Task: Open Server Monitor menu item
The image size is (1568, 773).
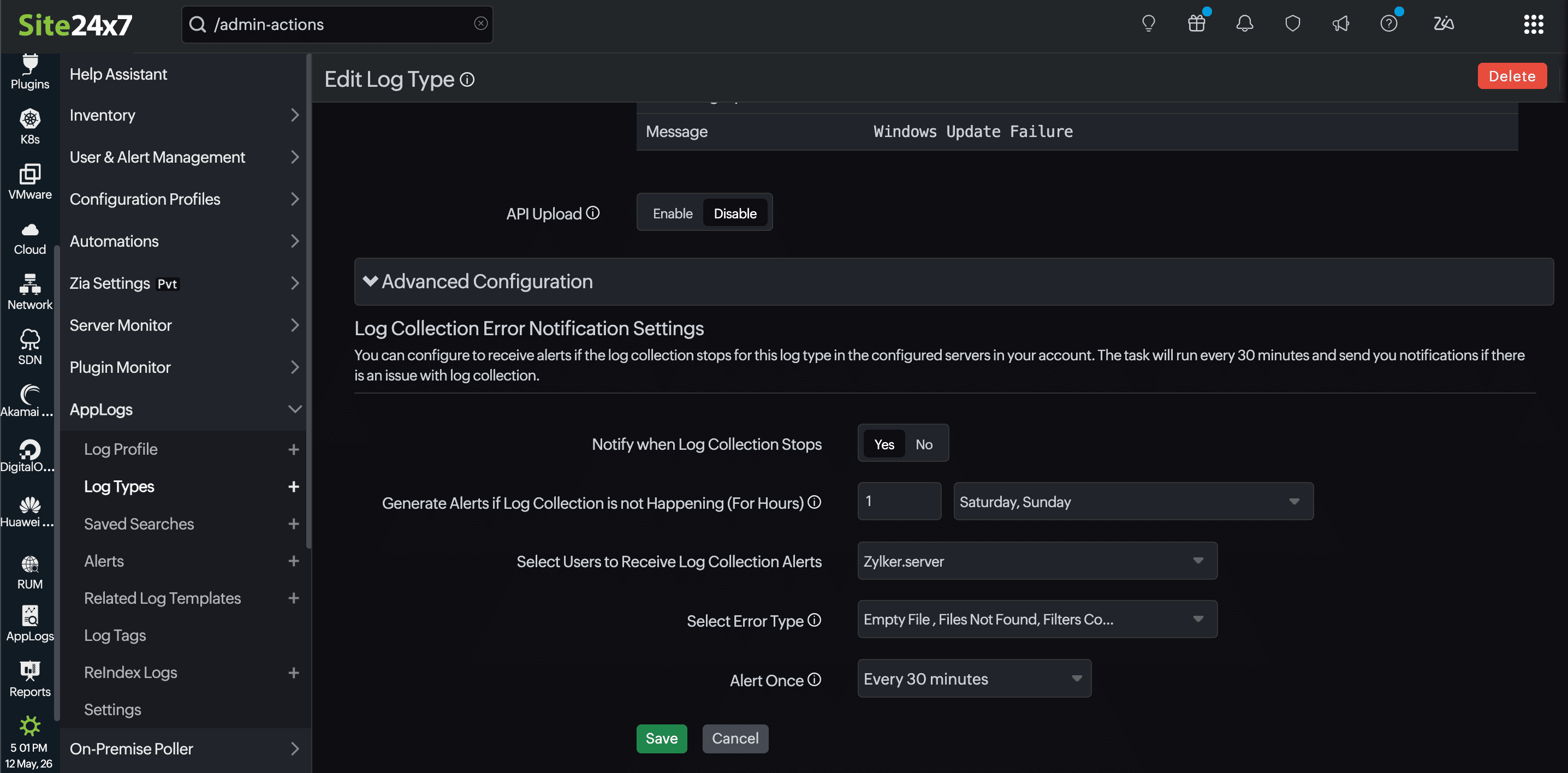Action: 185,325
